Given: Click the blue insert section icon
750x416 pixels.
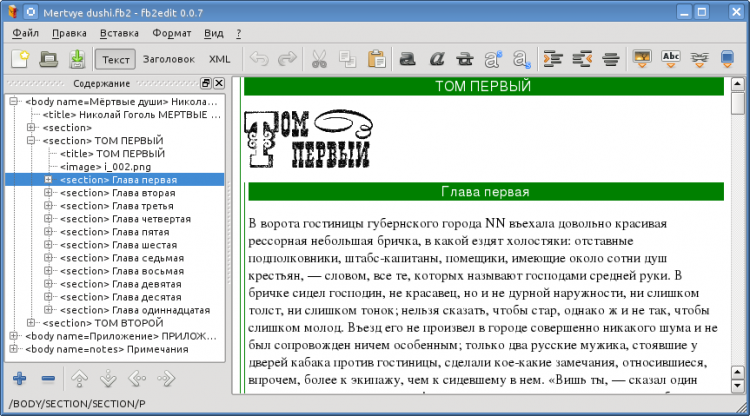Looking at the screenshot, I should pos(727,59).
